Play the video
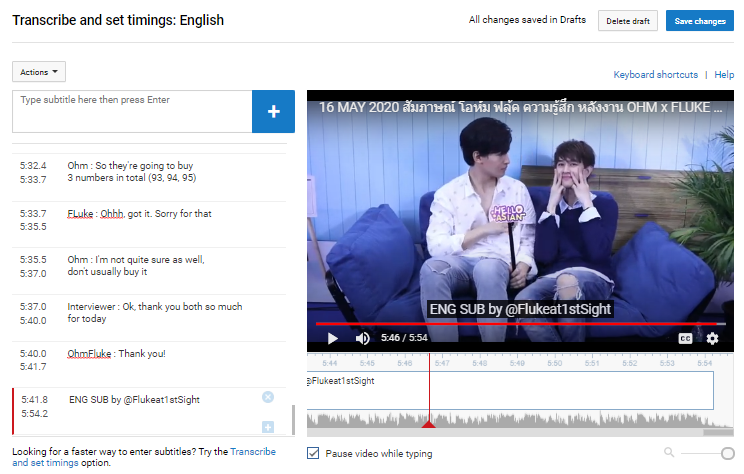The height and width of the screenshot is (474, 744). (x=333, y=338)
